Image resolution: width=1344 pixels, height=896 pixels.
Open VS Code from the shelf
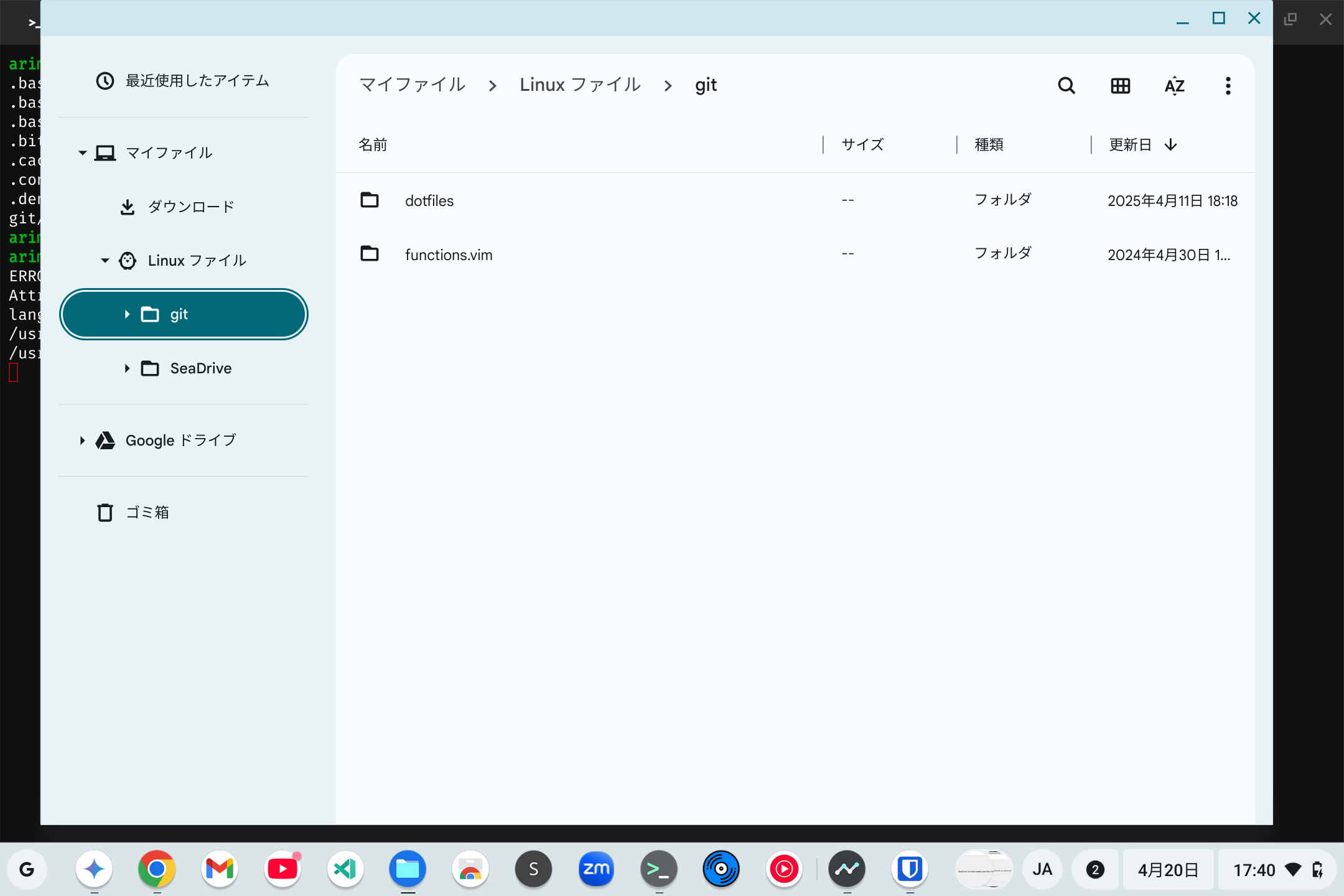345,869
